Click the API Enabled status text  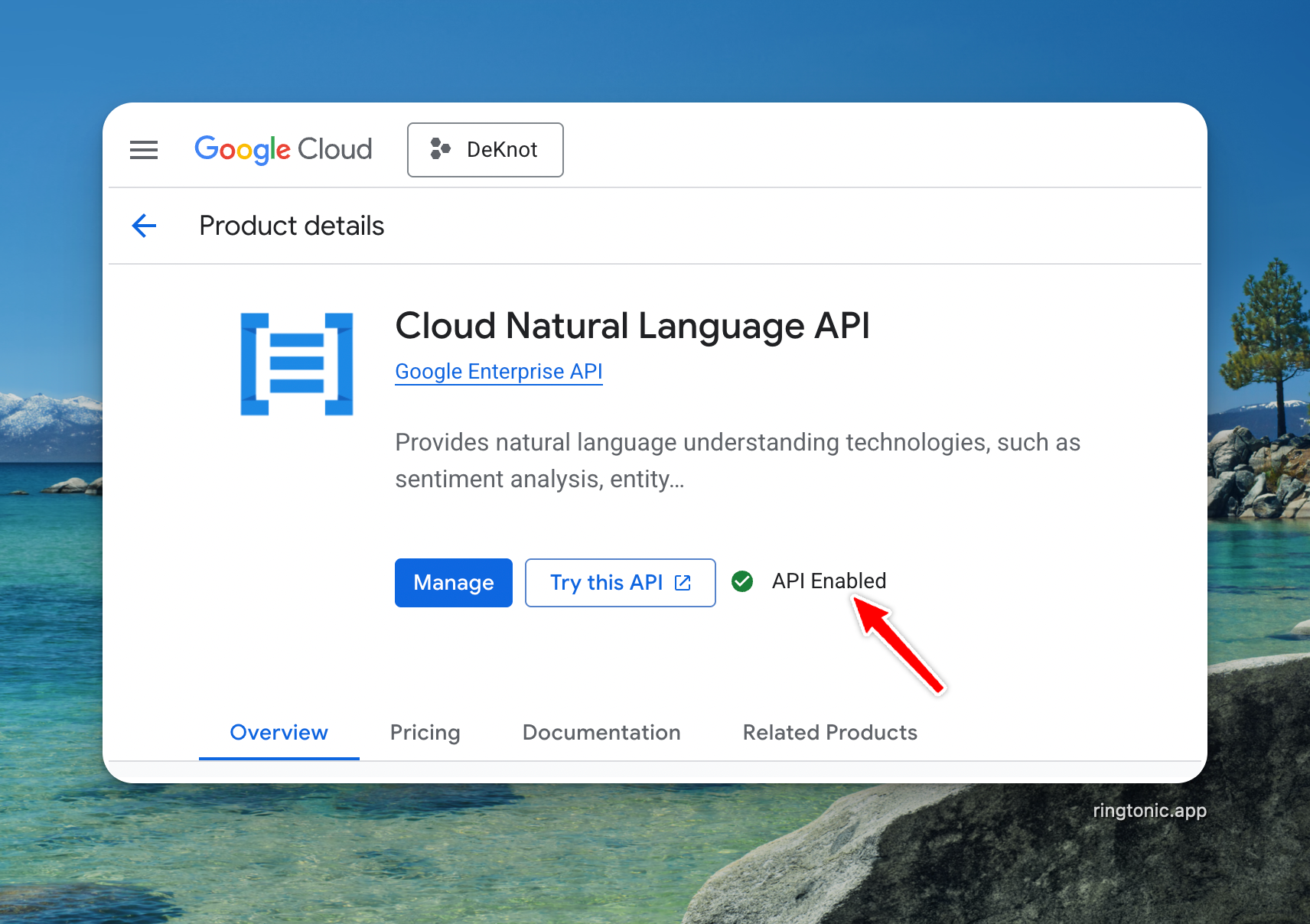pos(829,581)
